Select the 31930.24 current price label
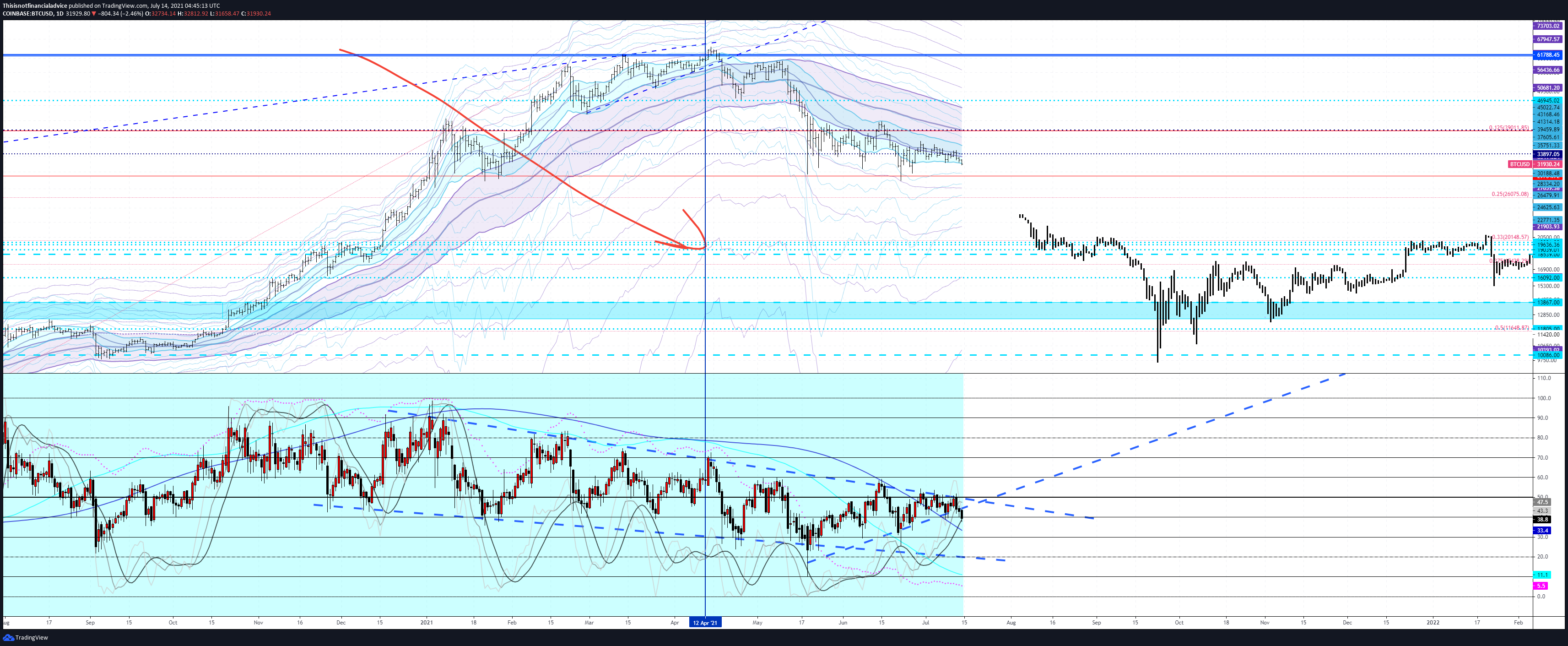Screen dimensions: 1568x646 1548,164
